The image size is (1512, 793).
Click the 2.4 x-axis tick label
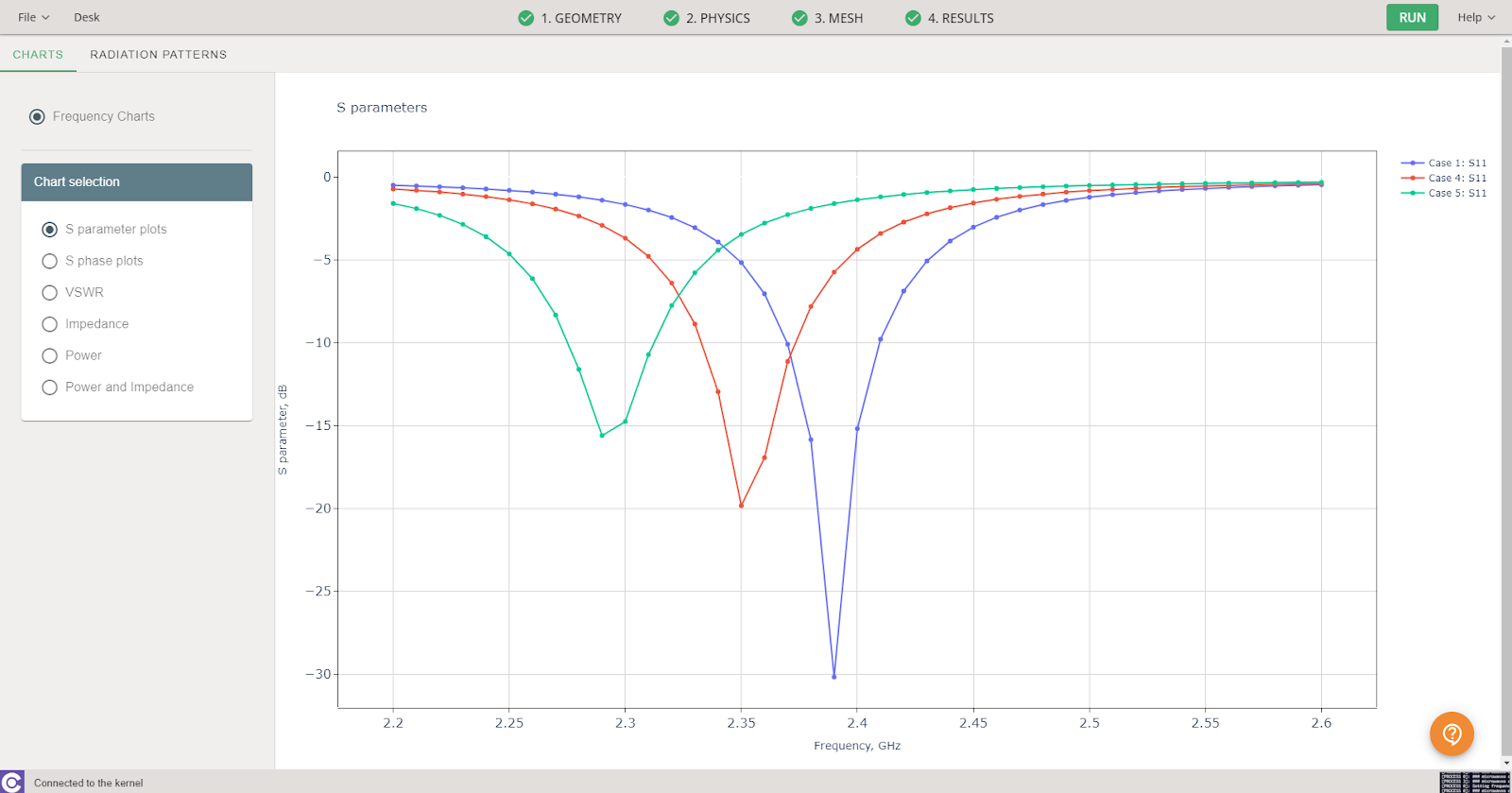click(857, 723)
